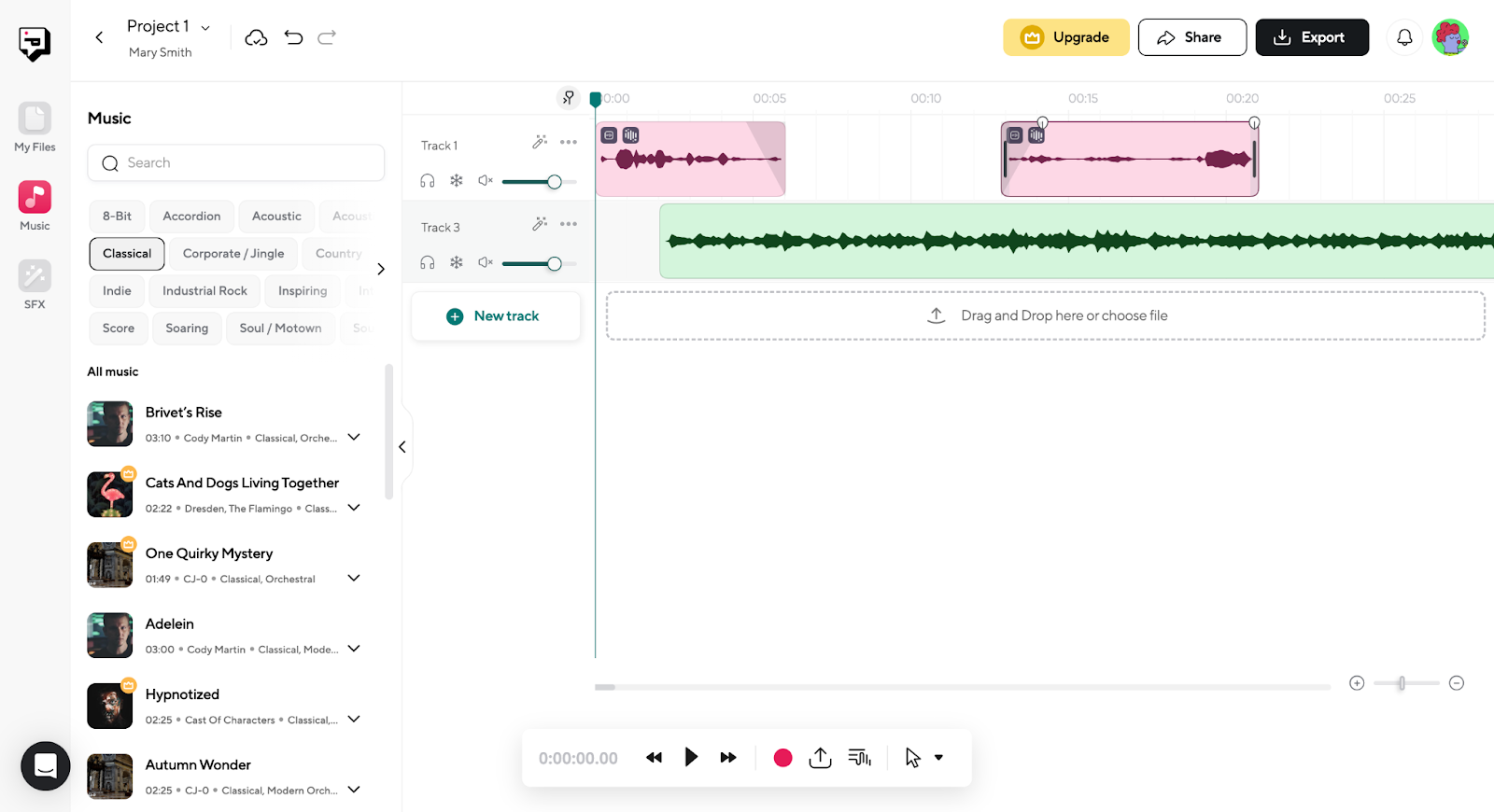Click waveform icon on second Track 1 clip

click(1036, 135)
